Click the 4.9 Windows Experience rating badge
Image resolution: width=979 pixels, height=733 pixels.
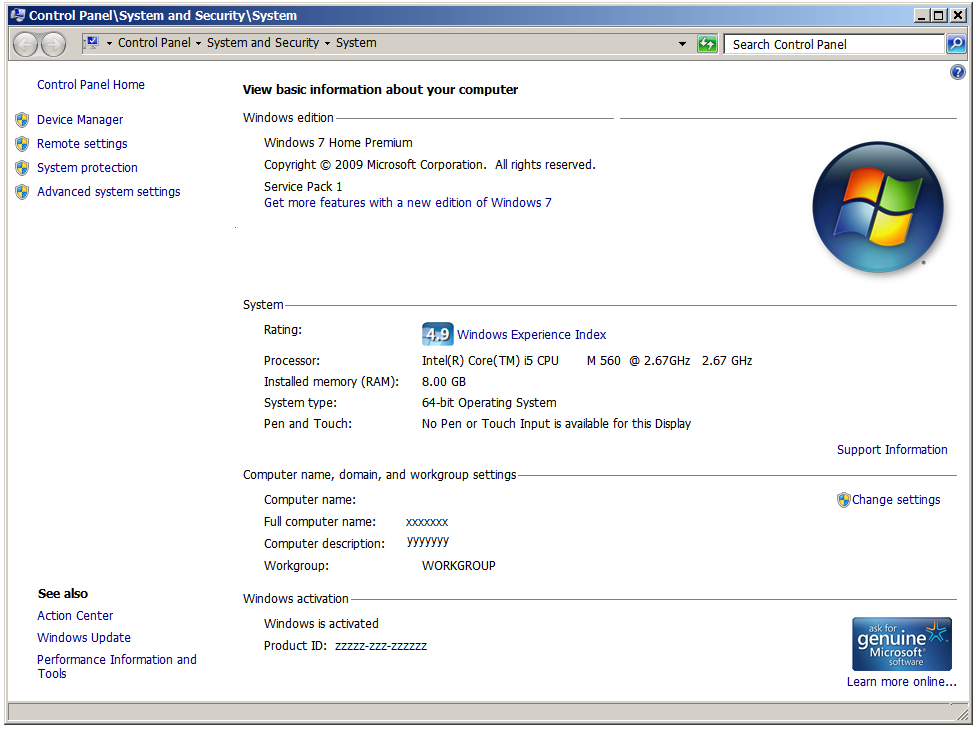coord(437,335)
